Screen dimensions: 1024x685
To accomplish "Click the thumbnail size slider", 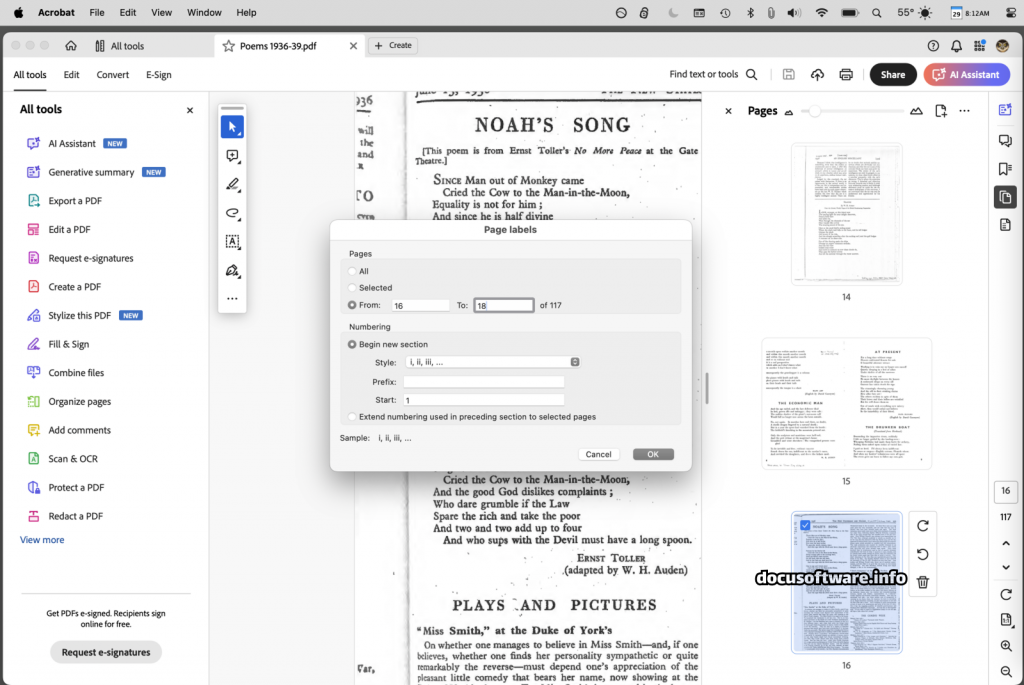I will coord(816,111).
